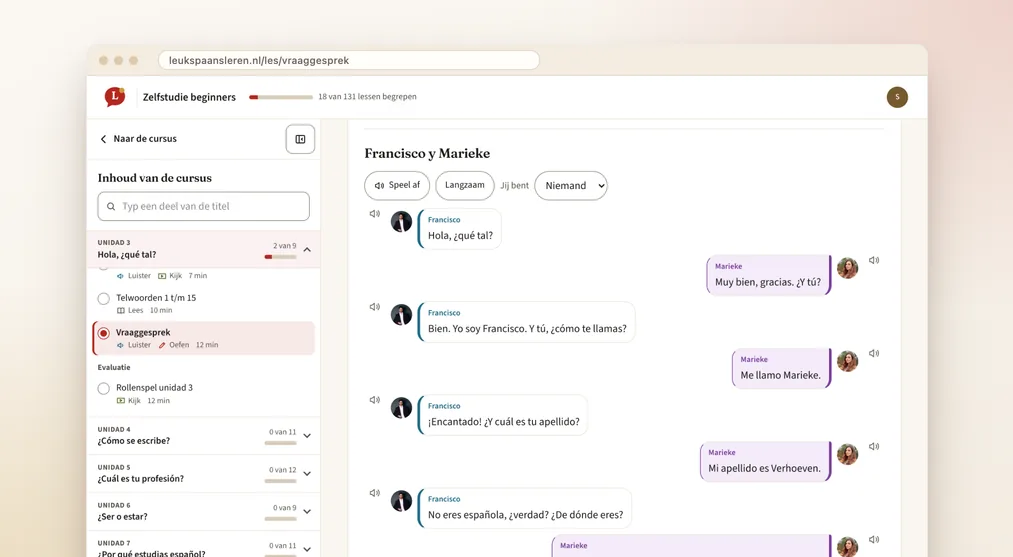The width and height of the screenshot is (1013, 557).
Task: Mark Rollenspel unidad 3 lesson circle
Action: (x=103, y=388)
